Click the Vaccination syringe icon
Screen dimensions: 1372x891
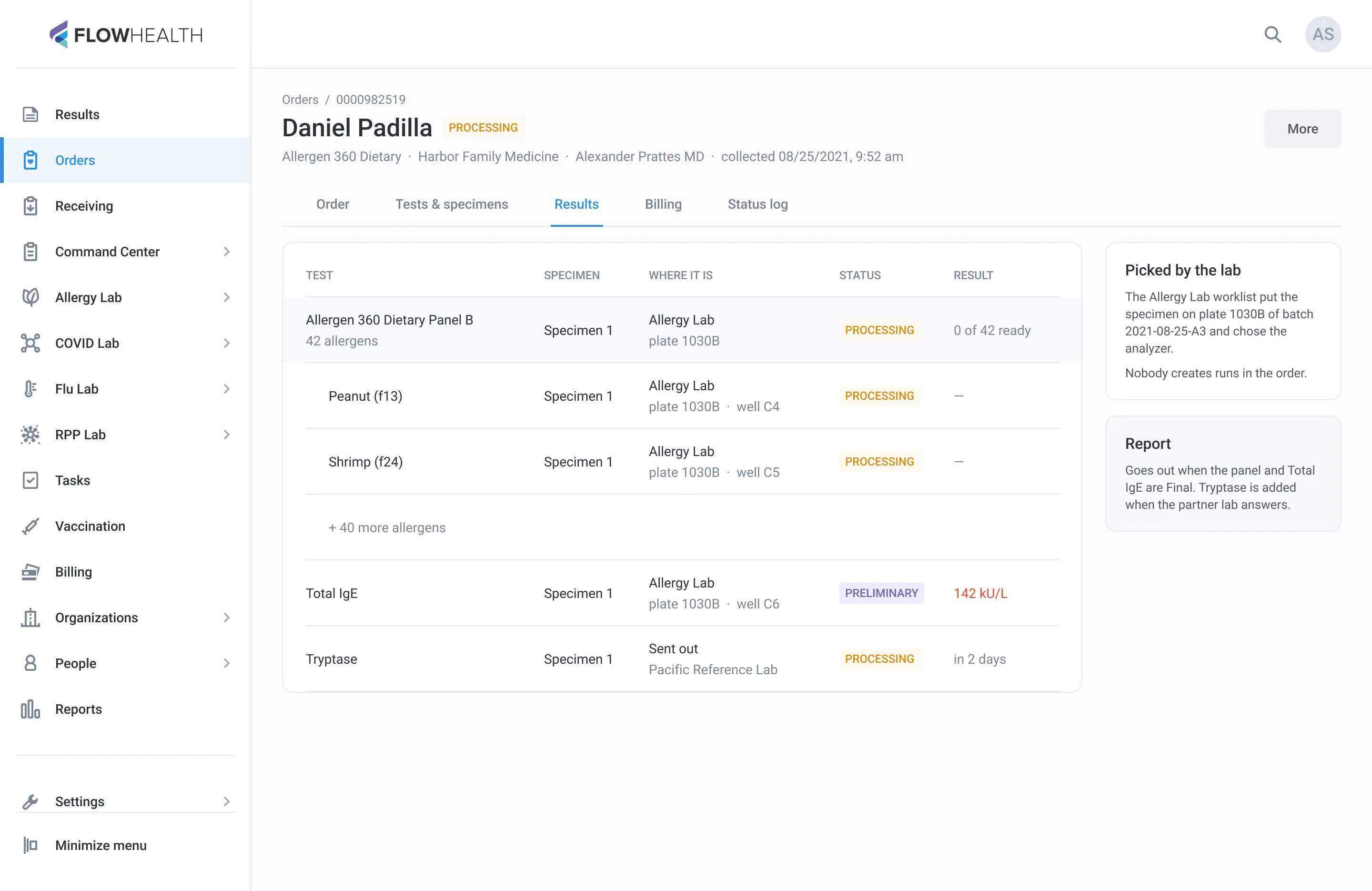pyautogui.click(x=30, y=526)
